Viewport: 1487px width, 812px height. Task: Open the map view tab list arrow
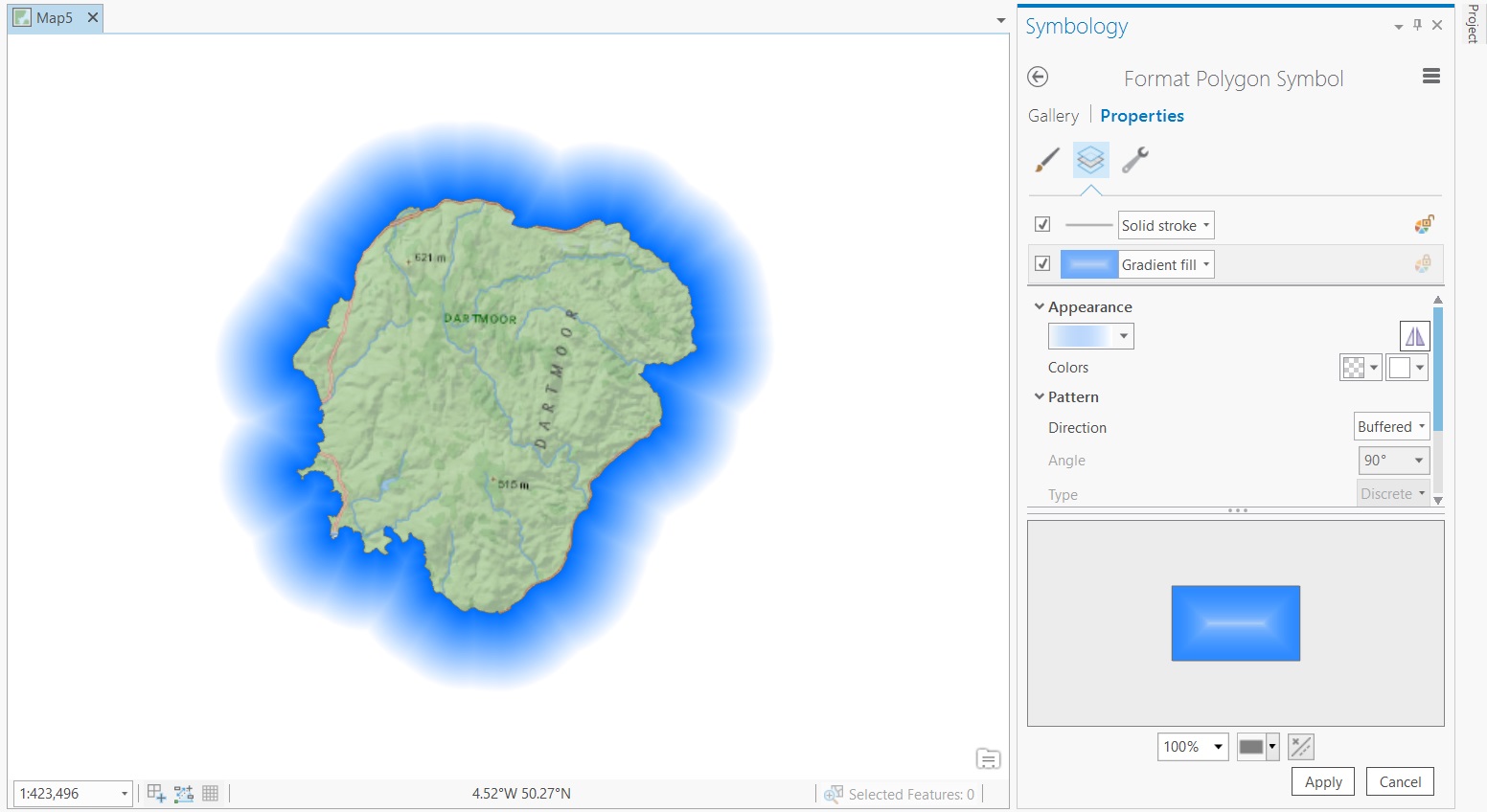1000,20
